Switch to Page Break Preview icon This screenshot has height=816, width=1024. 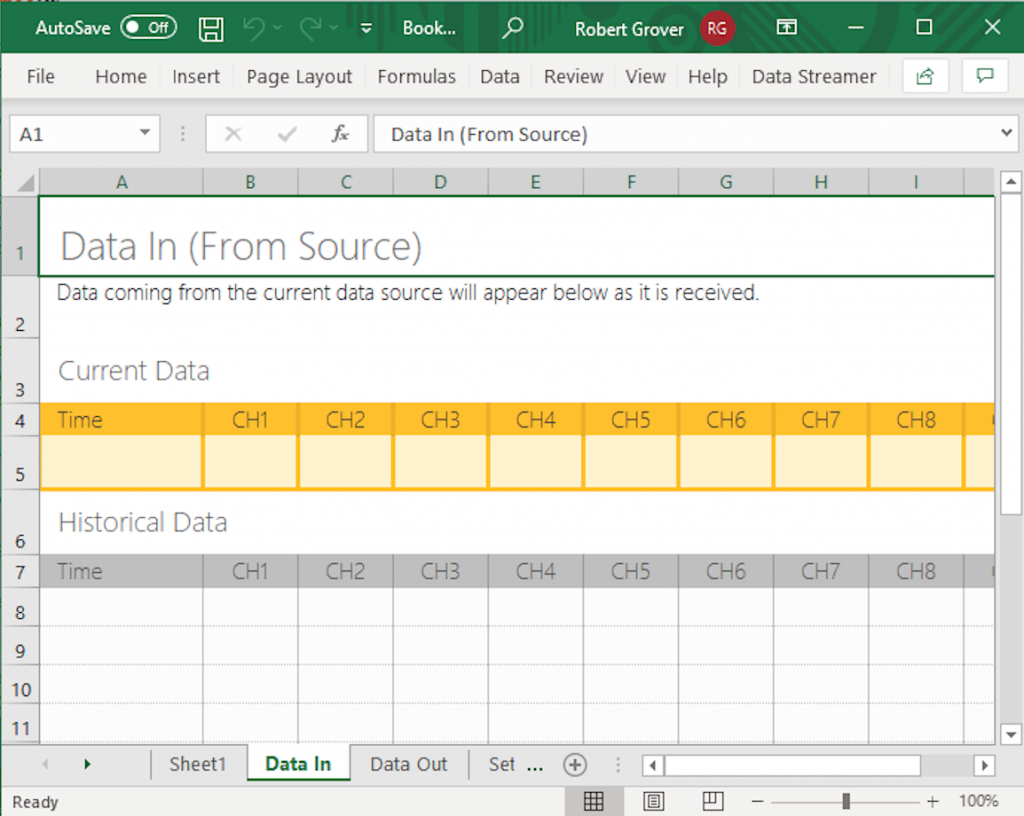[x=712, y=800]
